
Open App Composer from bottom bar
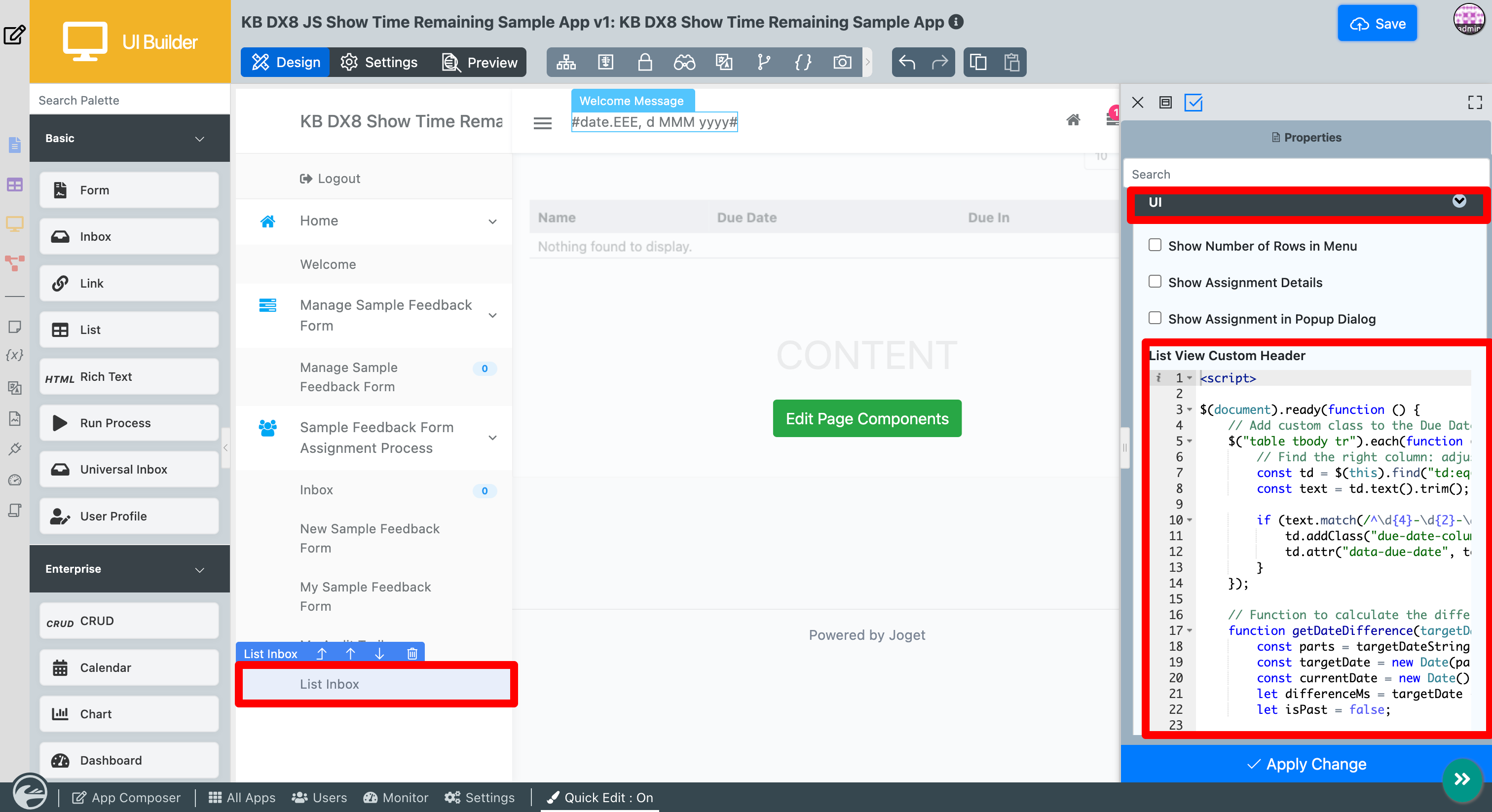pyautogui.click(x=126, y=798)
